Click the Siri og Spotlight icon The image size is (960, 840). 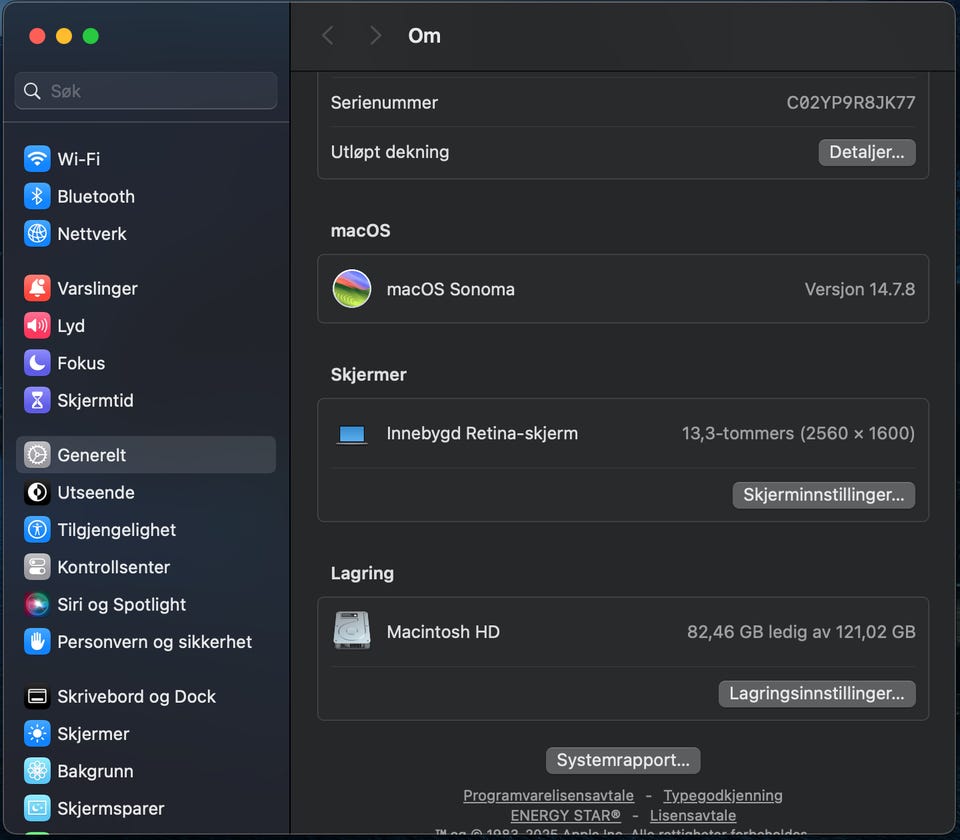point(37,604)
